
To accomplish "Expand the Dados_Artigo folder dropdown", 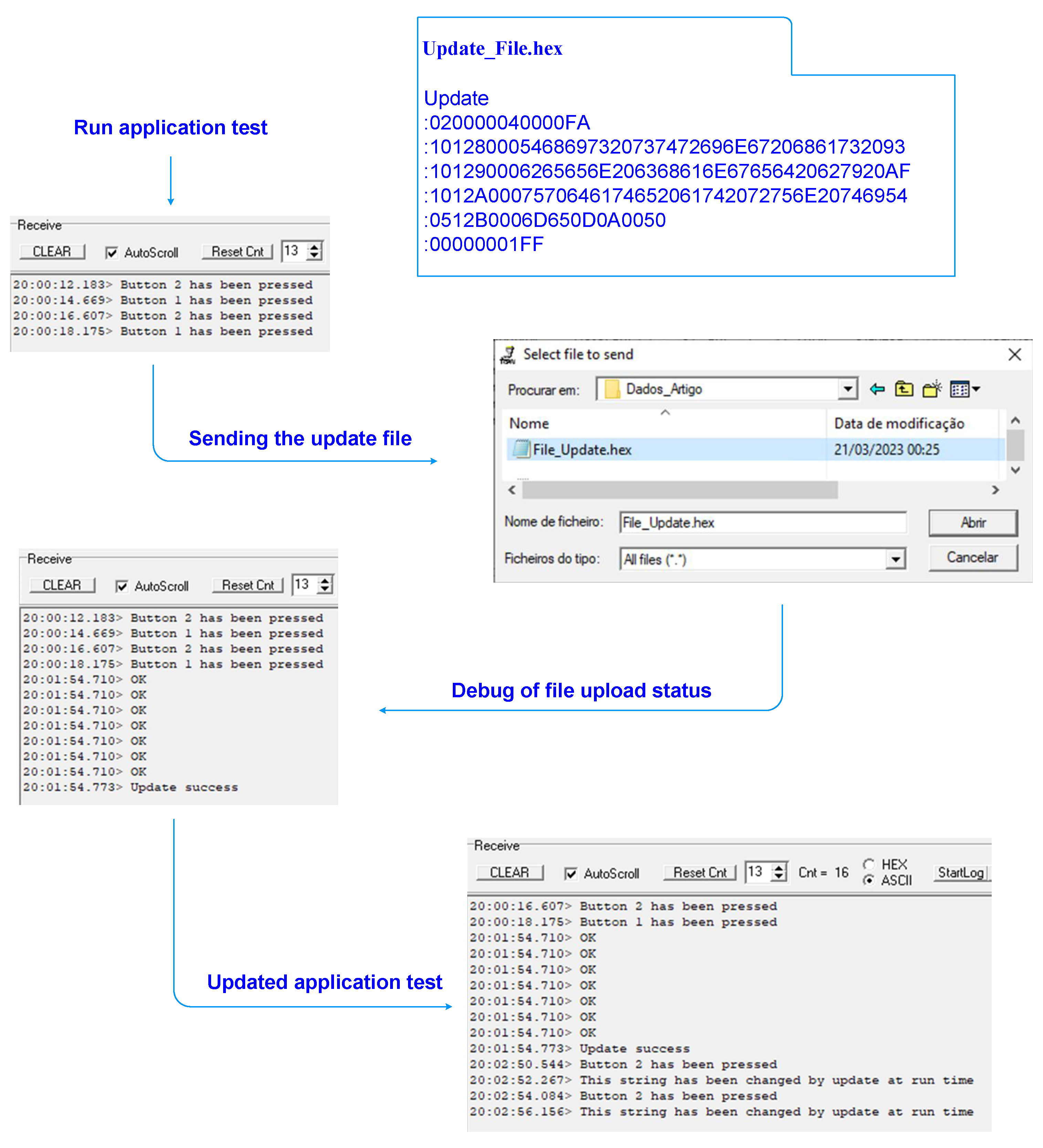I will click(x=848, y=389).
